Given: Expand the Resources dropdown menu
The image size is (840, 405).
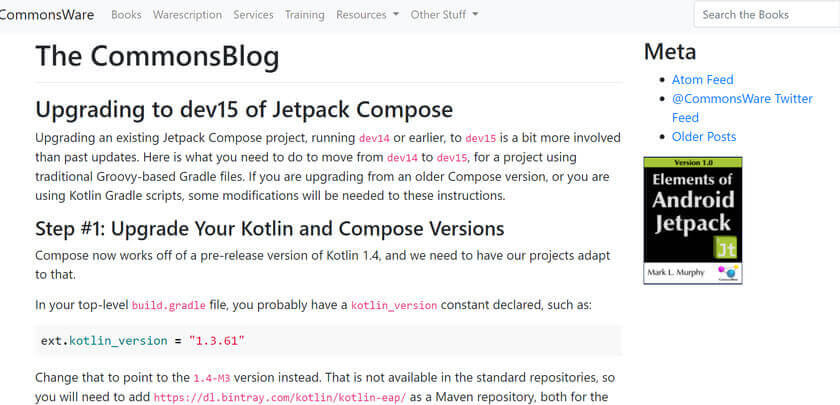Looking at the screenshot, I should [x=368, y=15].
